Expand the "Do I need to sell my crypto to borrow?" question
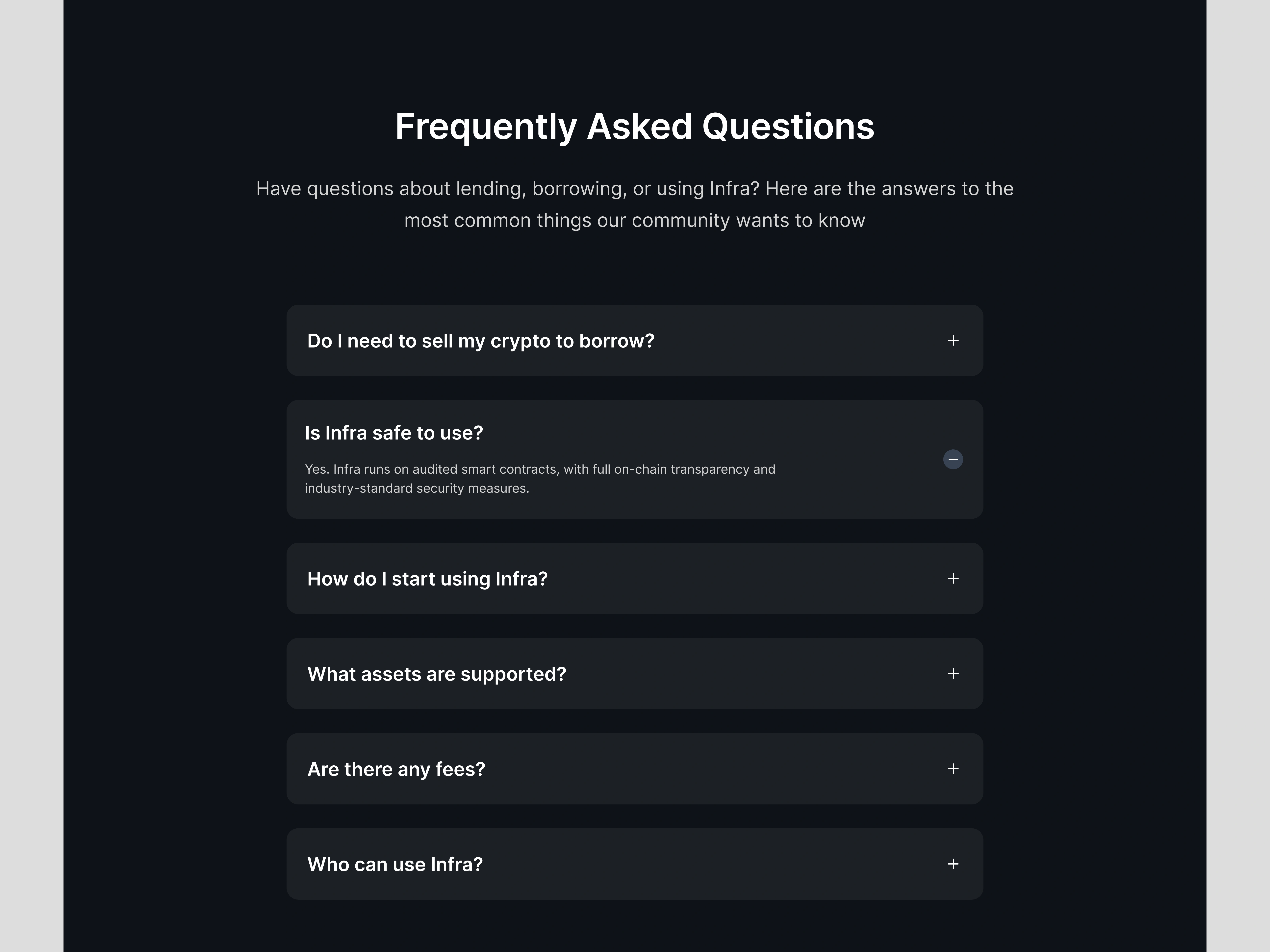The height and width of the screenshot is (952, 1270). tap(481, 341)
